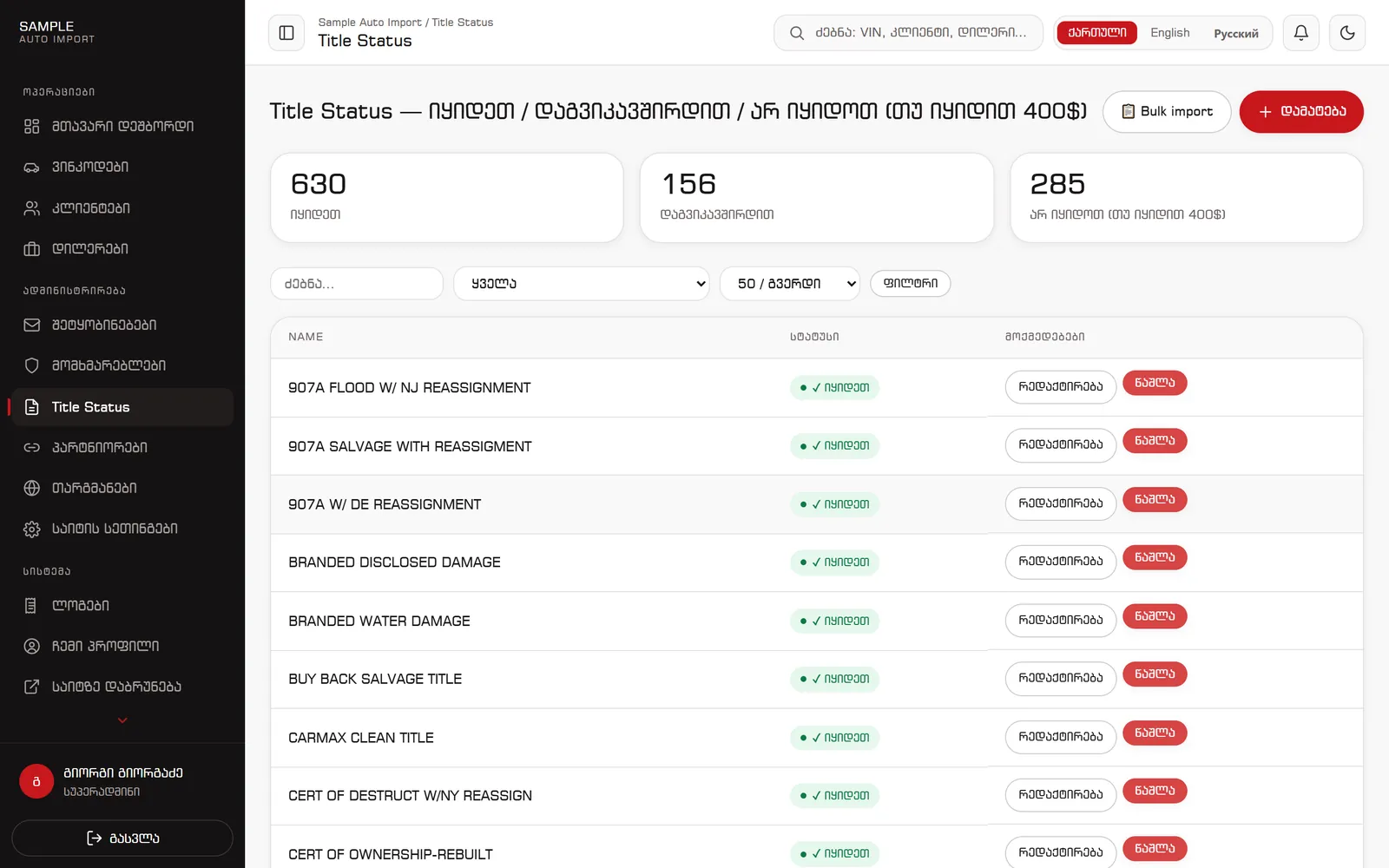Edit the BRANDED DISCLOSED DAMAGE row
Image resolution: width=1389 pixels, height=868 pixels.
pyautogui.click(x=1061, y=562)
